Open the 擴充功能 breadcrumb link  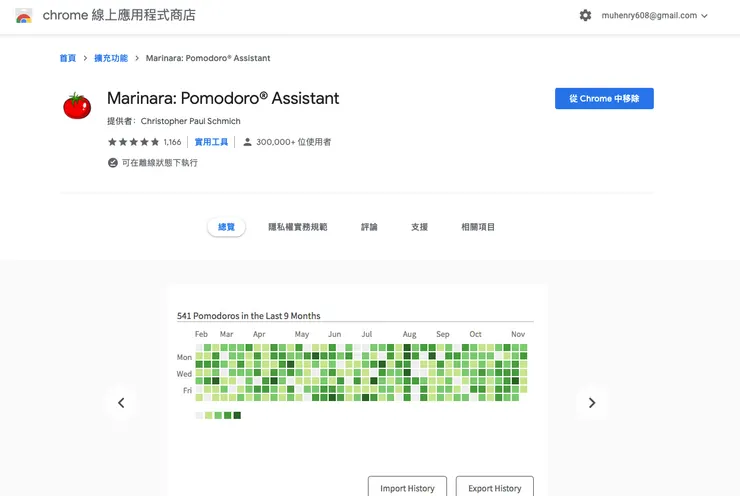pyautogui.click(x=111, y=58)
